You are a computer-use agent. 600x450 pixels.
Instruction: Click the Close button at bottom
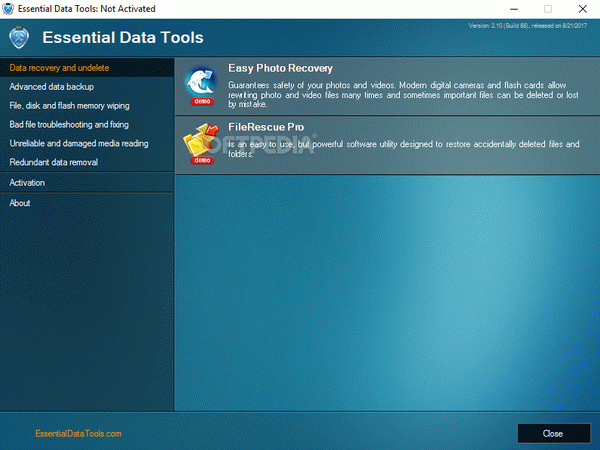pyautogui.click(x=554, y=434)
